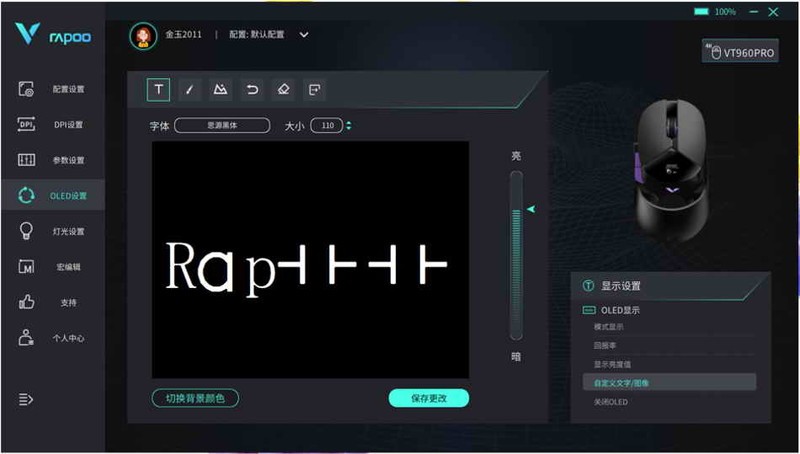The image size is (800, 454).
Task: Select the eraser tool
Action: [283, 90]
